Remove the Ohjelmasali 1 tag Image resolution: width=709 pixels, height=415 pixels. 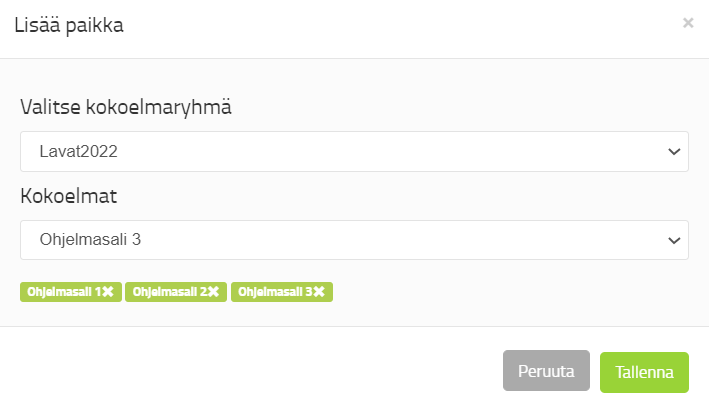108,292
